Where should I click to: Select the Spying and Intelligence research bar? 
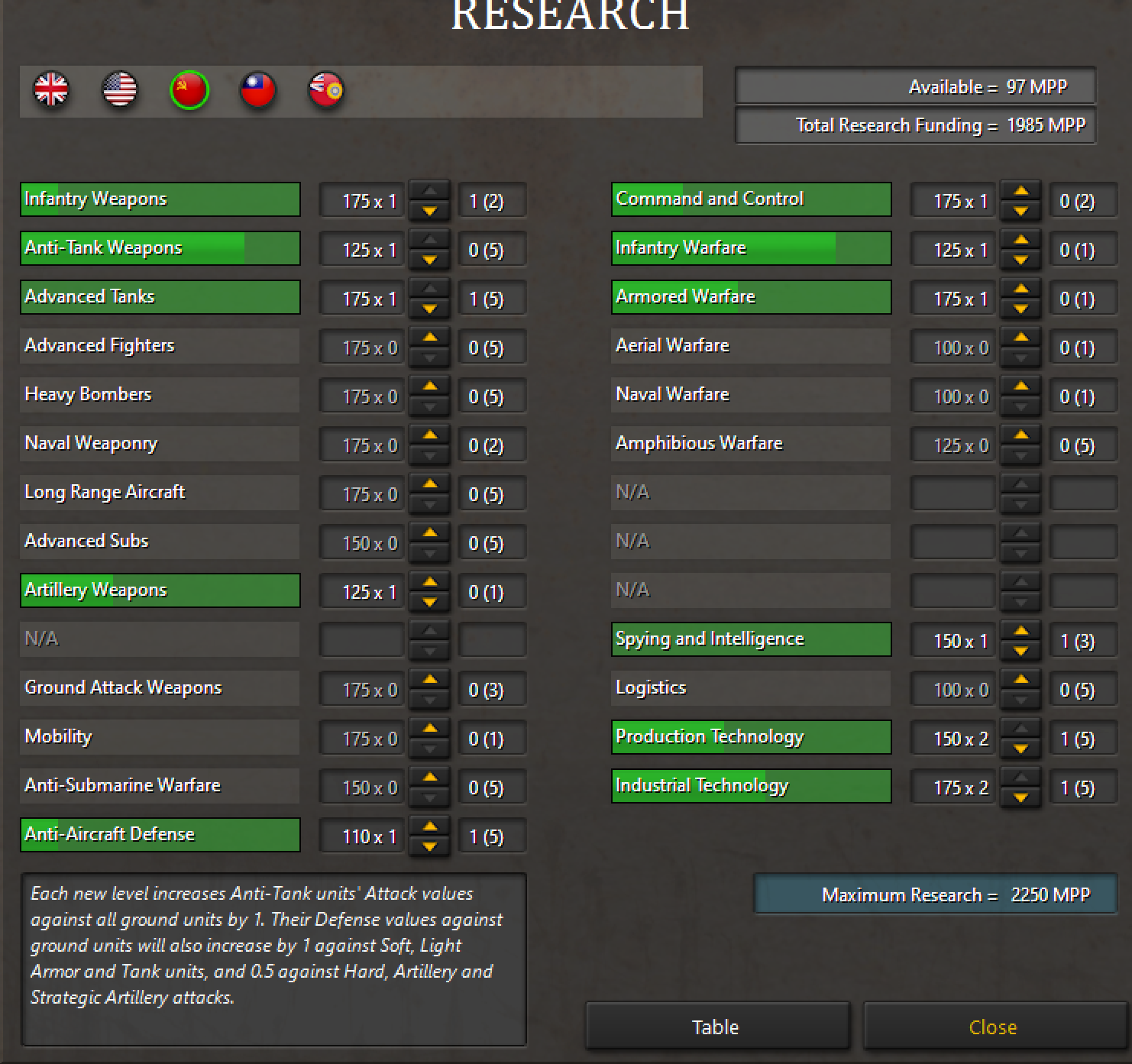click(x=752, y=639)
